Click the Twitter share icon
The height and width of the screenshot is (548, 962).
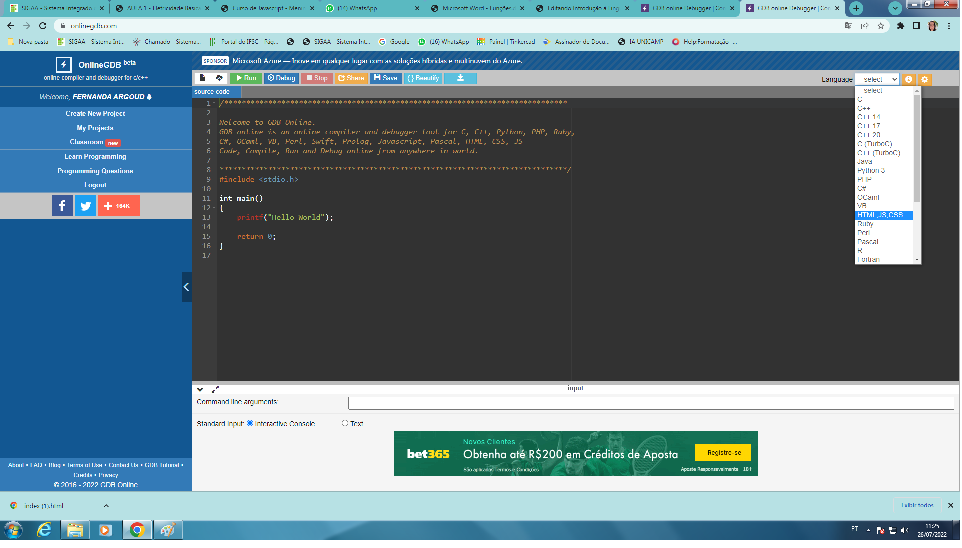[x=86, y=205]
